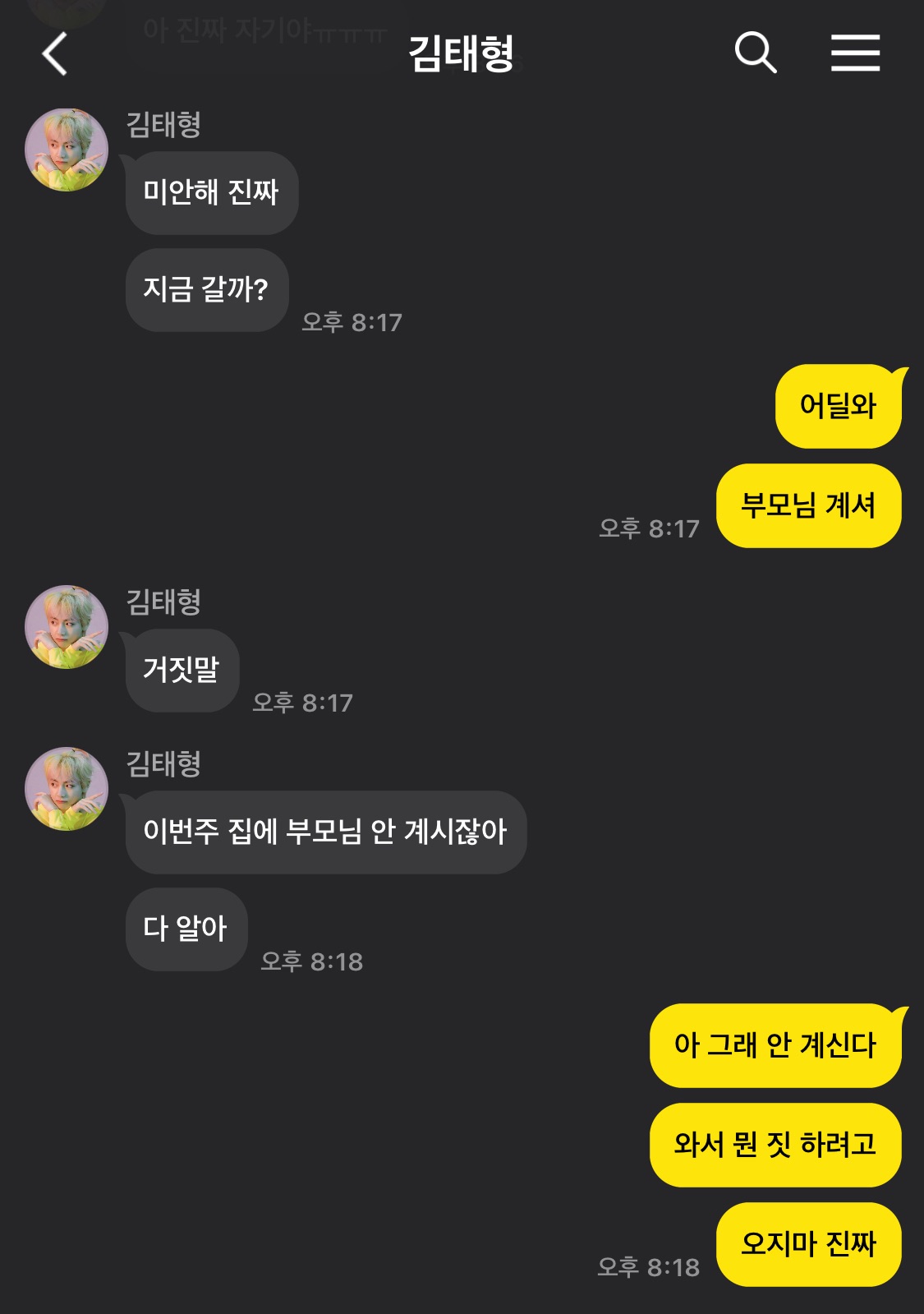Select the 이번주 집에 부모님 안 계시잖아 bubble
This screenshot has width=924, height=1314.
point(326,832)
